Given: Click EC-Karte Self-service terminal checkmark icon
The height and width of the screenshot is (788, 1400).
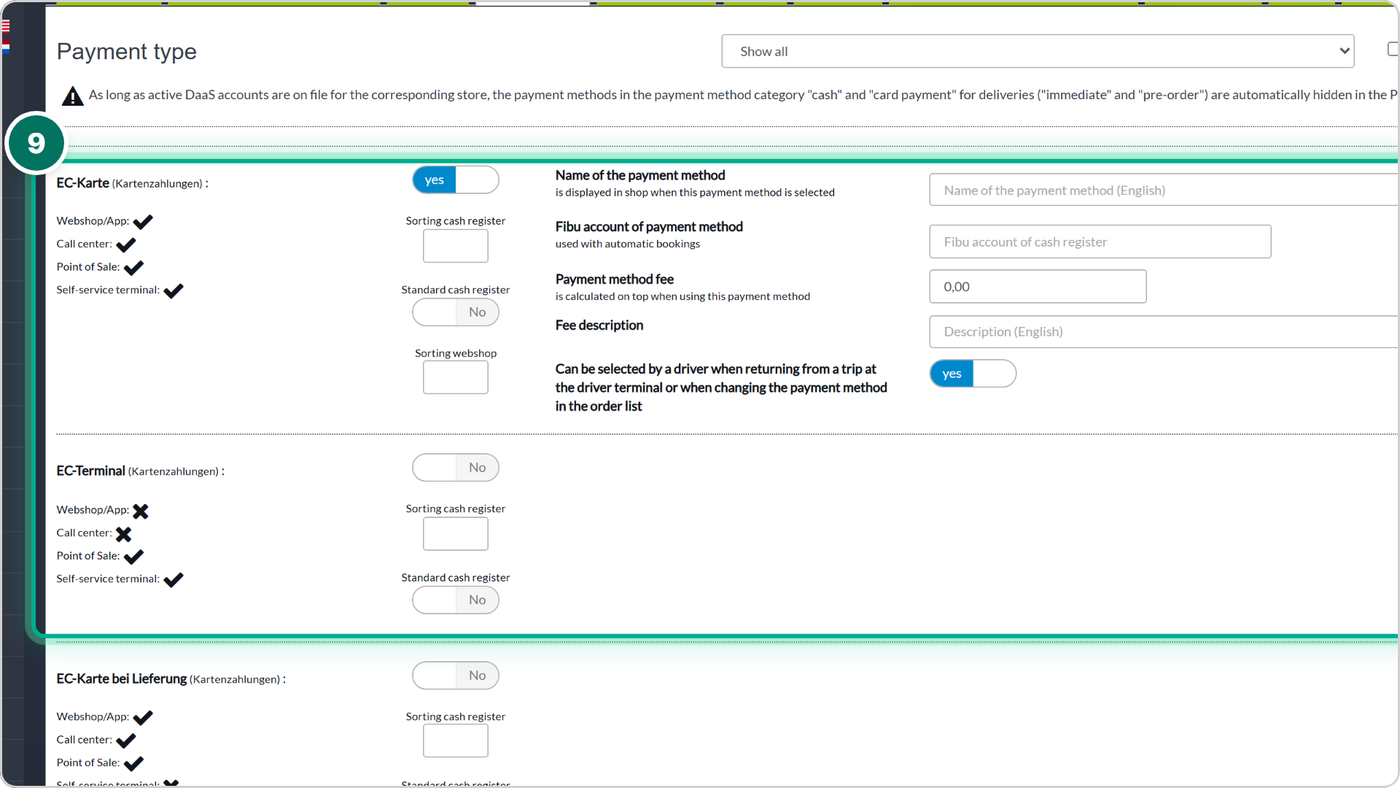Looking at the screenshot, I should 173,290.
